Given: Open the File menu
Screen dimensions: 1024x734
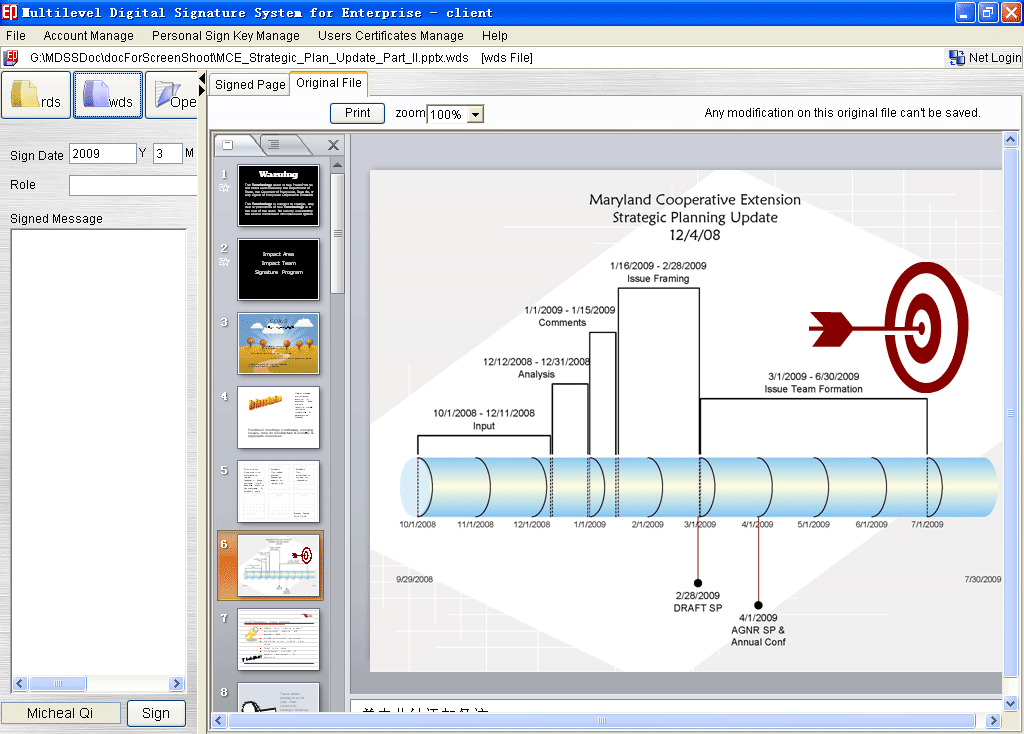Looking at the screenshot, I should (16, 35).
